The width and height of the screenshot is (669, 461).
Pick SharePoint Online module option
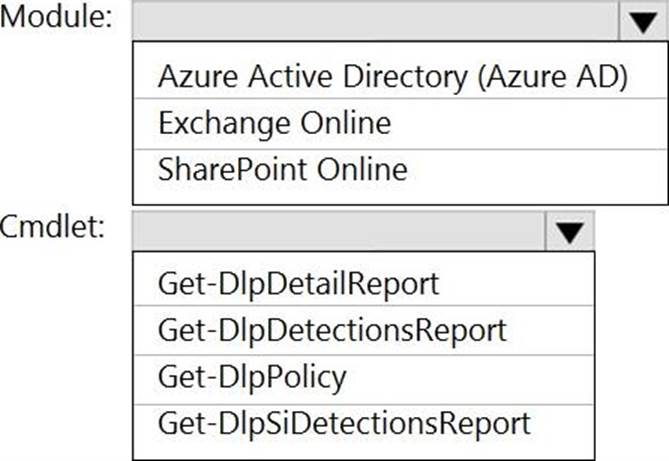282,169
